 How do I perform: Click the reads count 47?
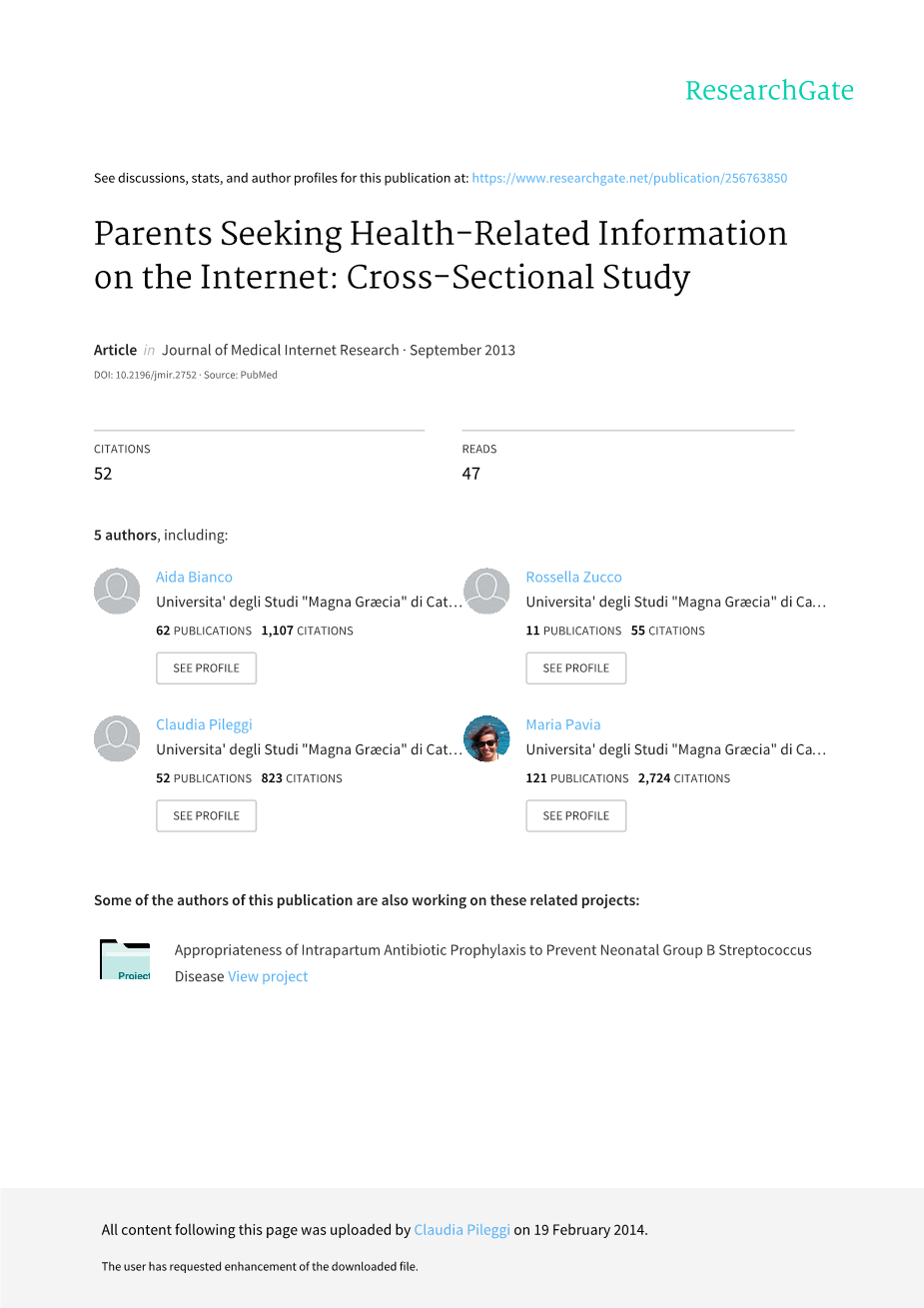point(471,474)
